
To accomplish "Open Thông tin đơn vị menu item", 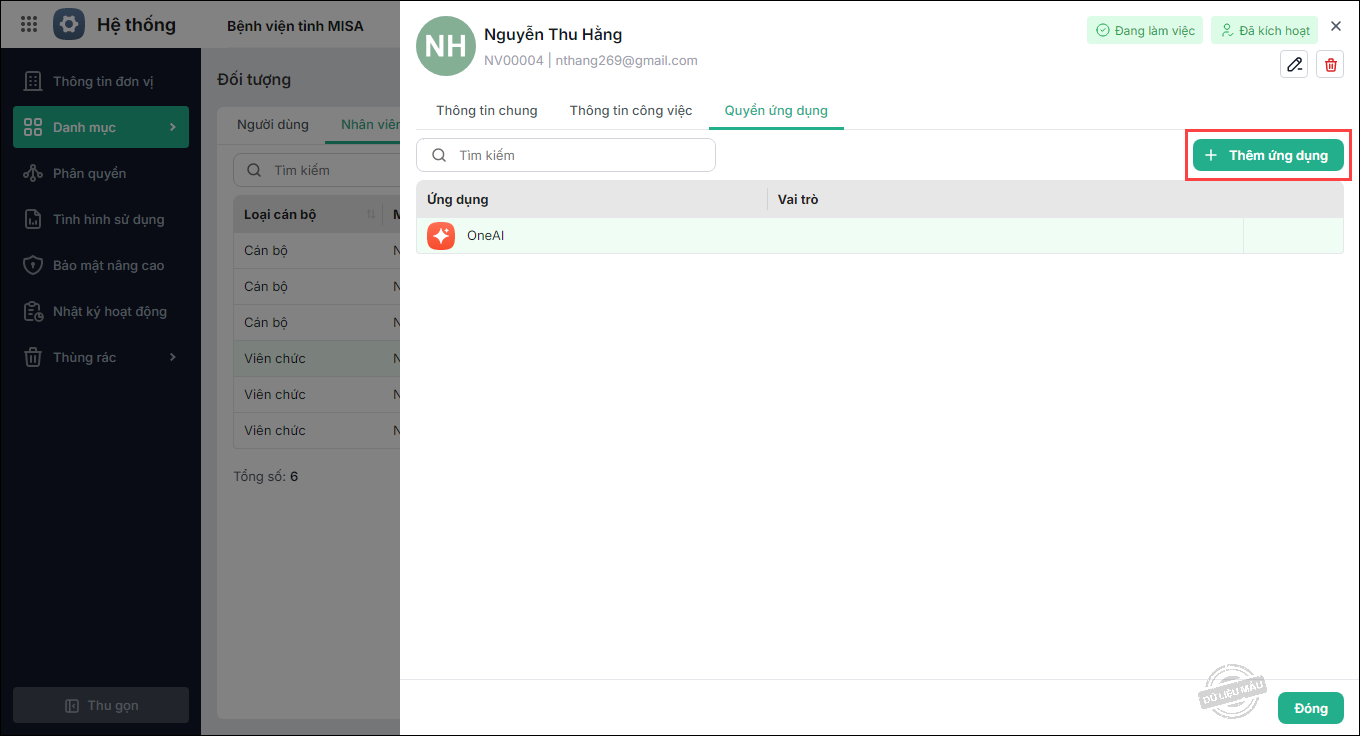I will tap(101, 81).
